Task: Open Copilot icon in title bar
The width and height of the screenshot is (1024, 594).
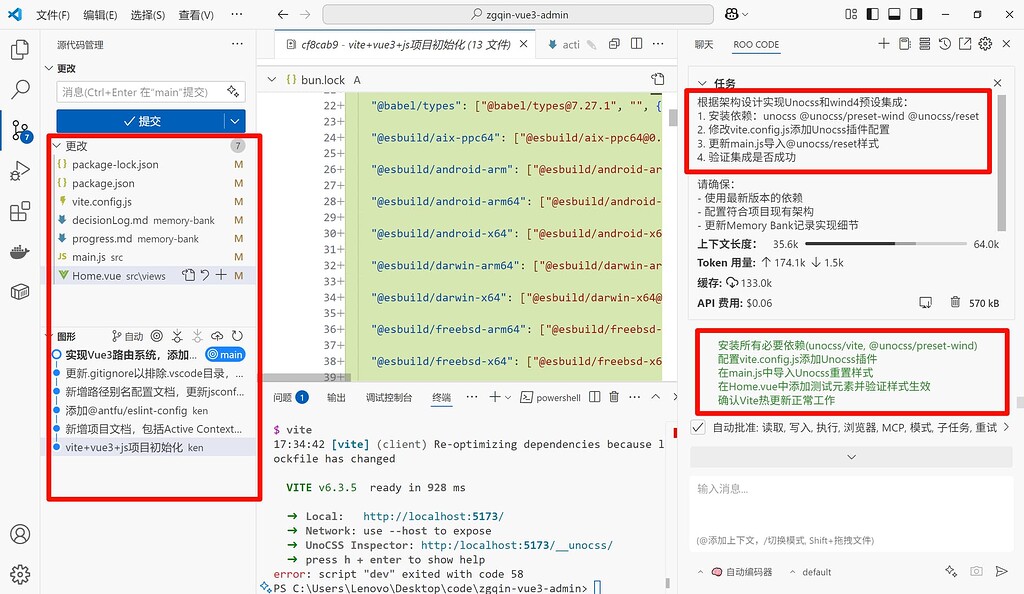Action: coord(731,14)
